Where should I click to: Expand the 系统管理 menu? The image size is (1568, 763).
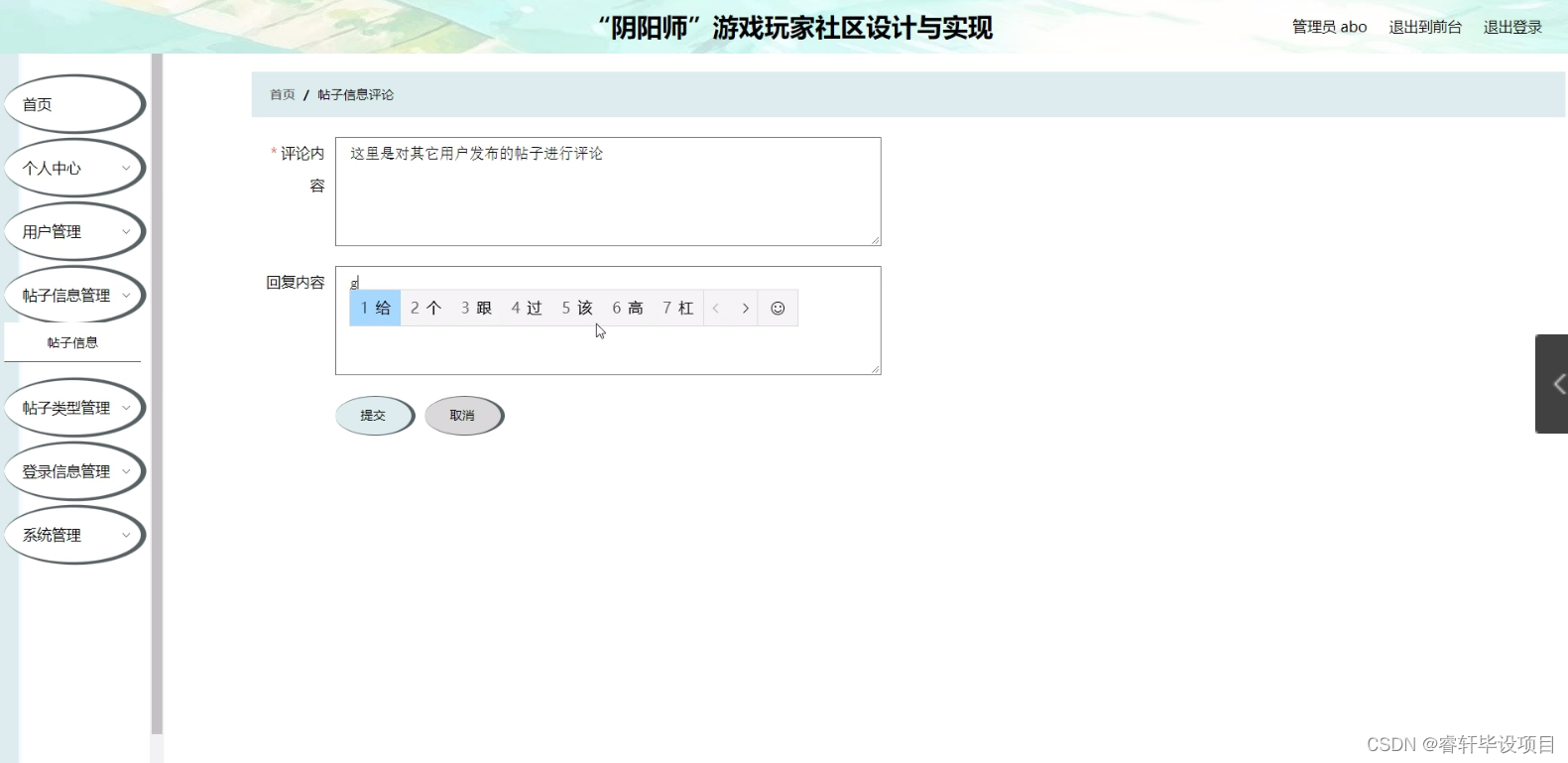point(74,535)
